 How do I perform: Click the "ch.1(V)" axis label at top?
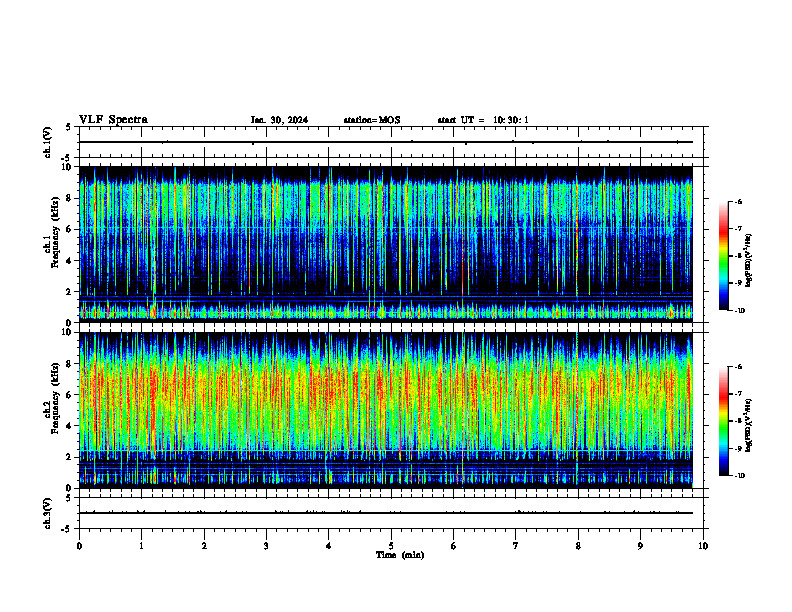(47, 142)
